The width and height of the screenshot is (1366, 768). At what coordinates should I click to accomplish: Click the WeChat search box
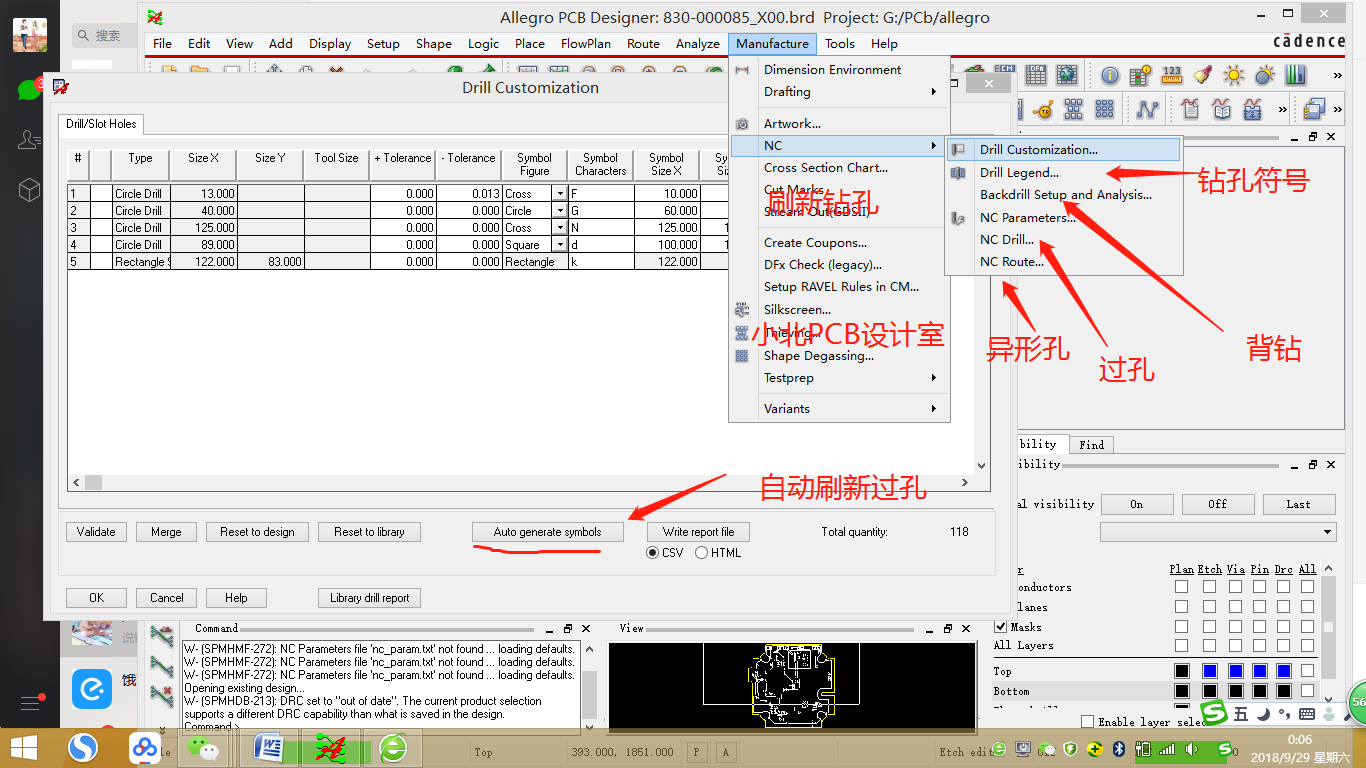pyautogui.click(x=104, y=35)
